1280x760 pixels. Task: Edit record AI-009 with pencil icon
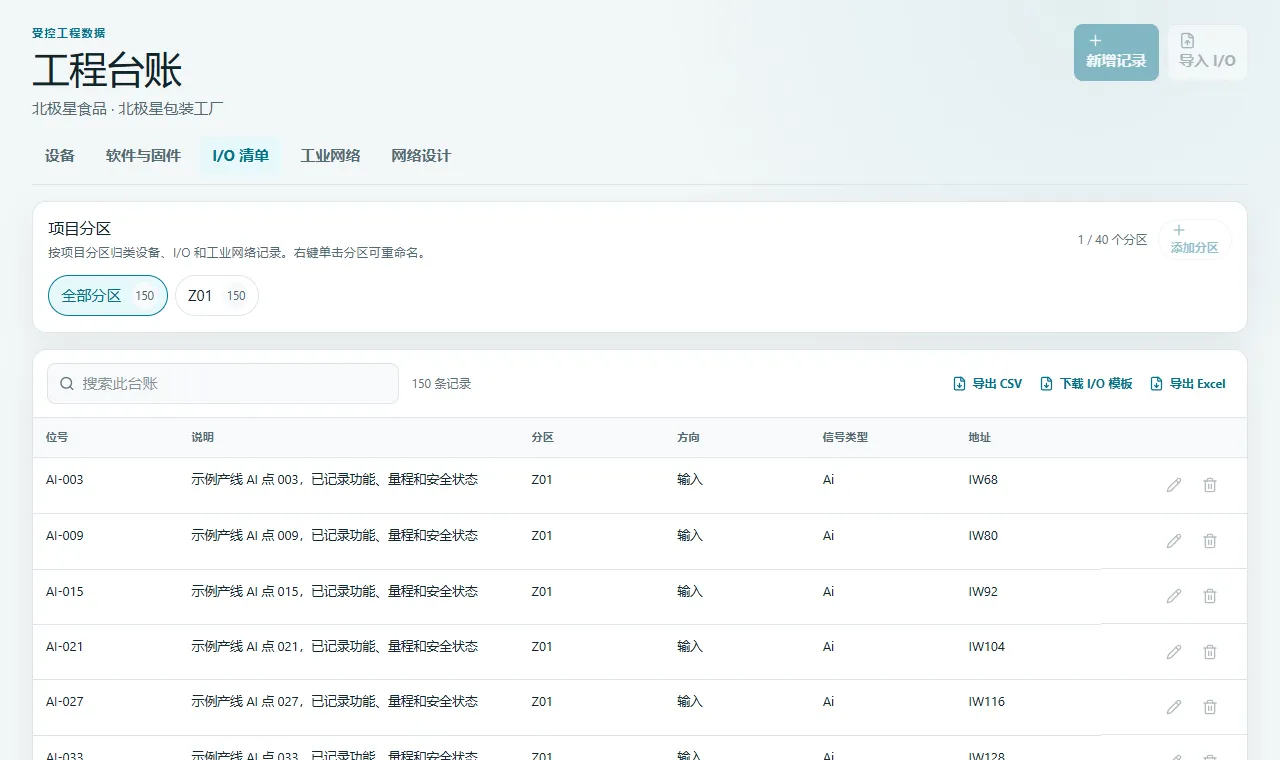click(x=1174, y=541)
